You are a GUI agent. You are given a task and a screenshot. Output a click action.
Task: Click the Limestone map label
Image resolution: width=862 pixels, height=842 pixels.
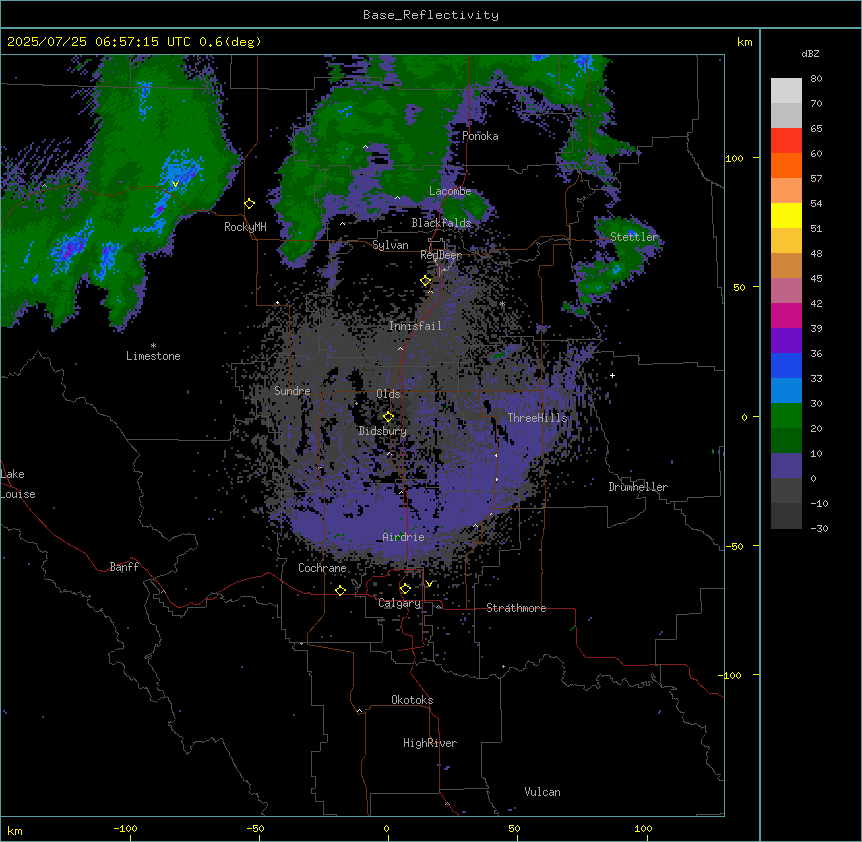coord(153,356)
